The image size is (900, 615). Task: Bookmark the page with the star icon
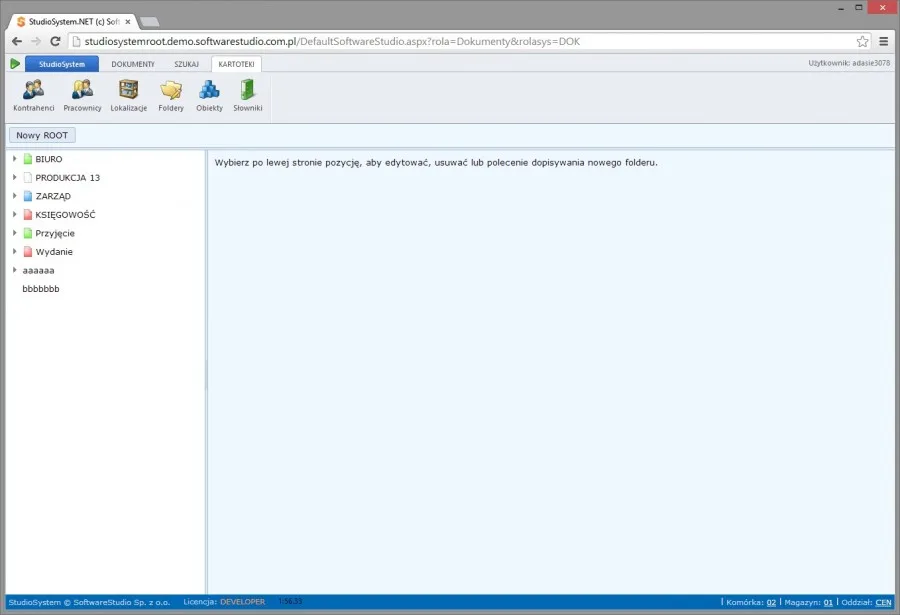[x=862, y=41]
